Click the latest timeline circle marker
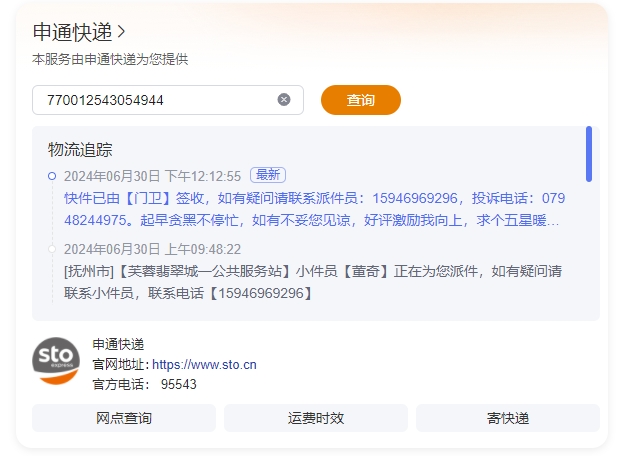 [52, 176]
